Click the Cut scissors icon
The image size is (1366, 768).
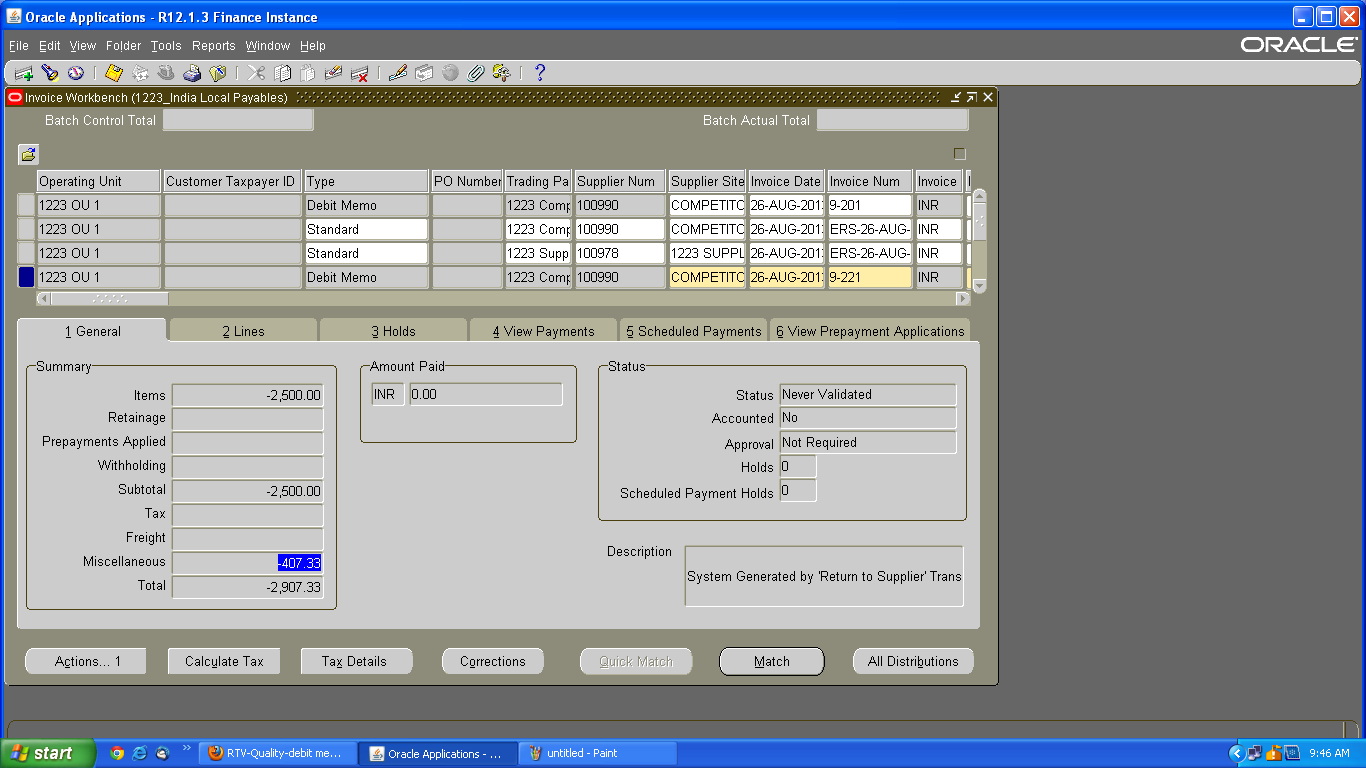pos(257,73)
